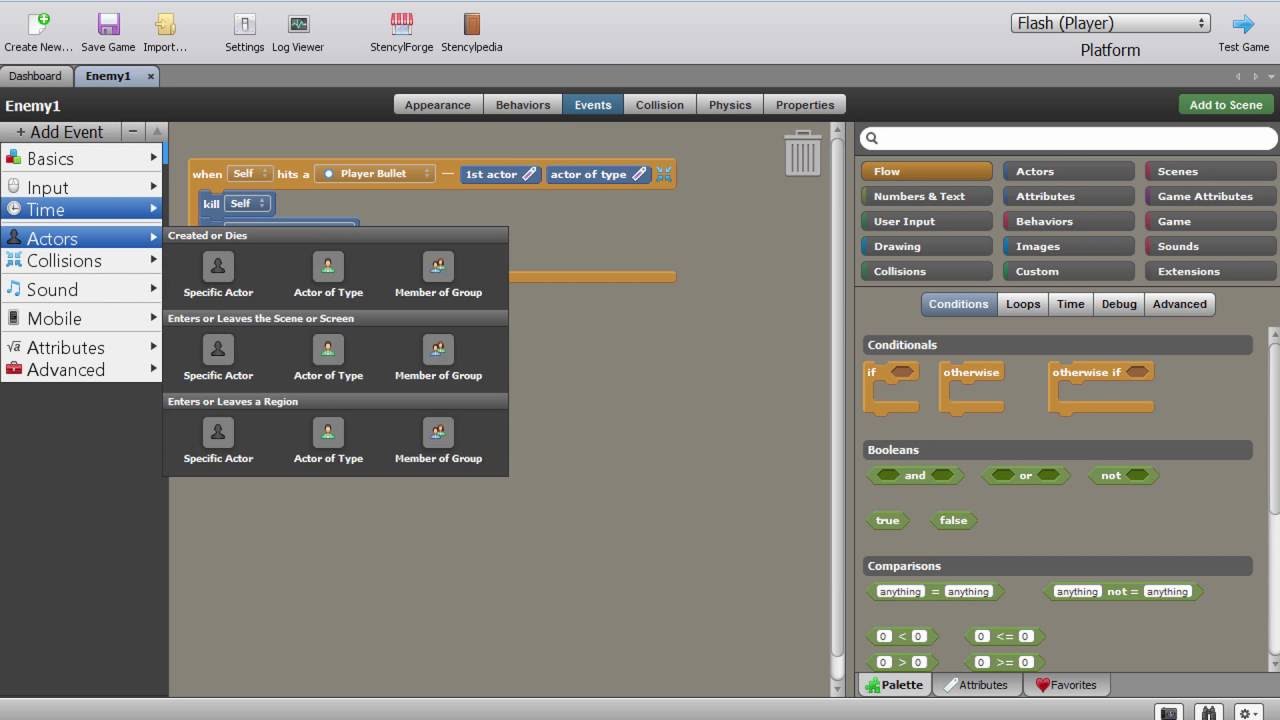Expand the Sound event menu
This screenshot has width=1280, height=720.
(82, 289)
